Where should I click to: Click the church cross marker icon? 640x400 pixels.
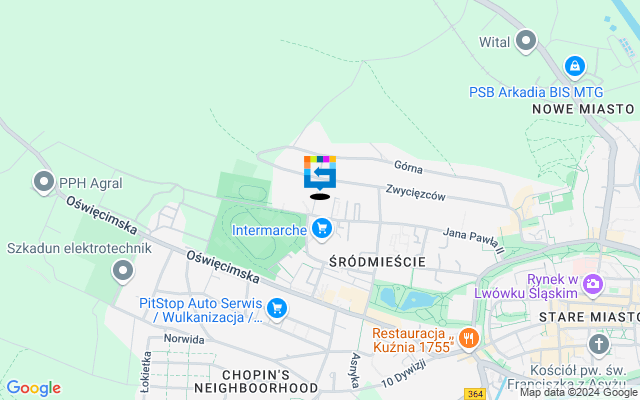[599, 344]
